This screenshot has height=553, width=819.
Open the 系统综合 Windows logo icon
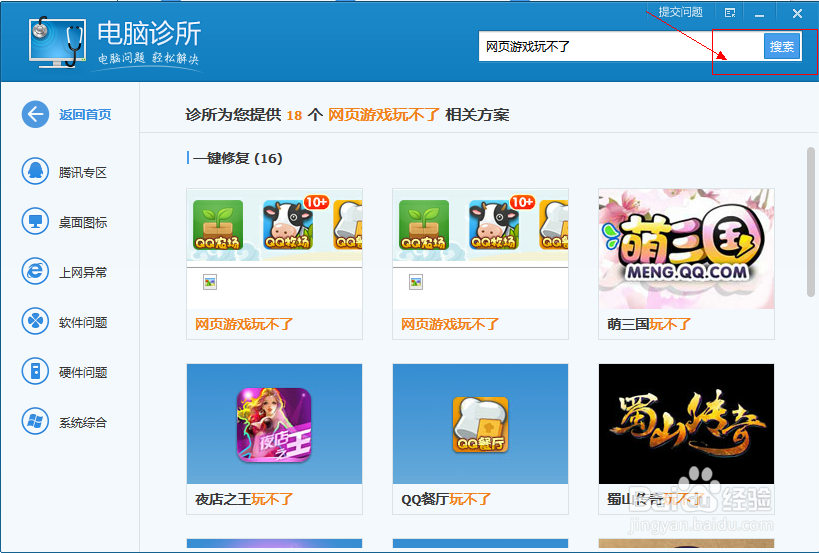(x=35, y=421)
